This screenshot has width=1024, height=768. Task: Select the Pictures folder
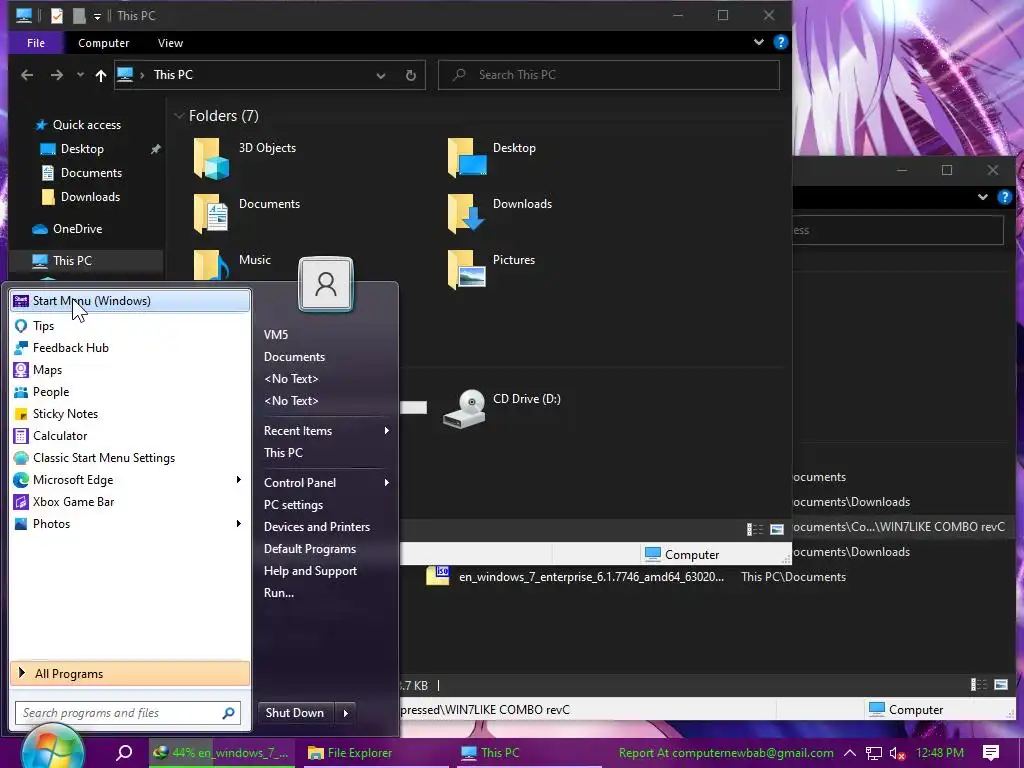tap(491, 269)
